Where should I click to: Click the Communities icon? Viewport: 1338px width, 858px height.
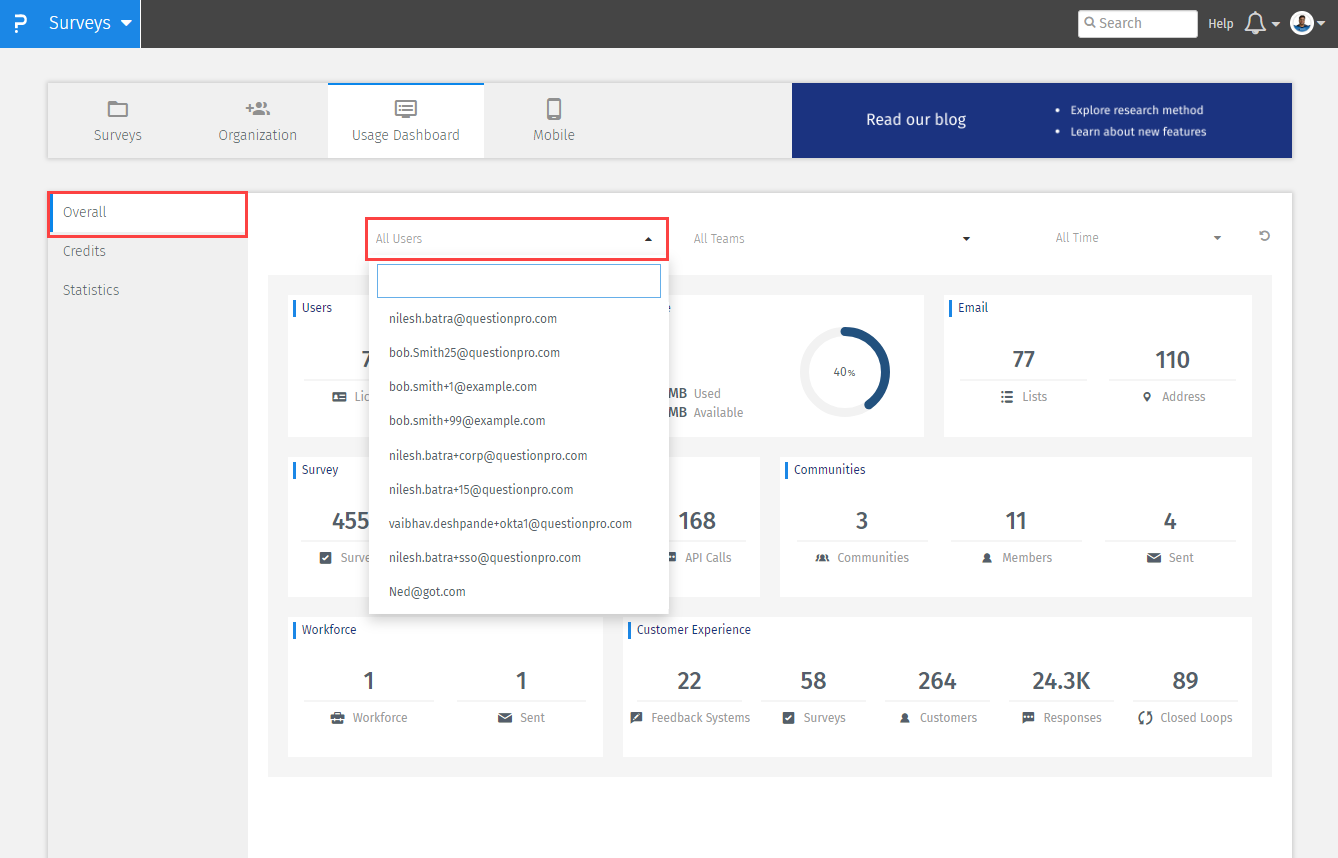825,557
